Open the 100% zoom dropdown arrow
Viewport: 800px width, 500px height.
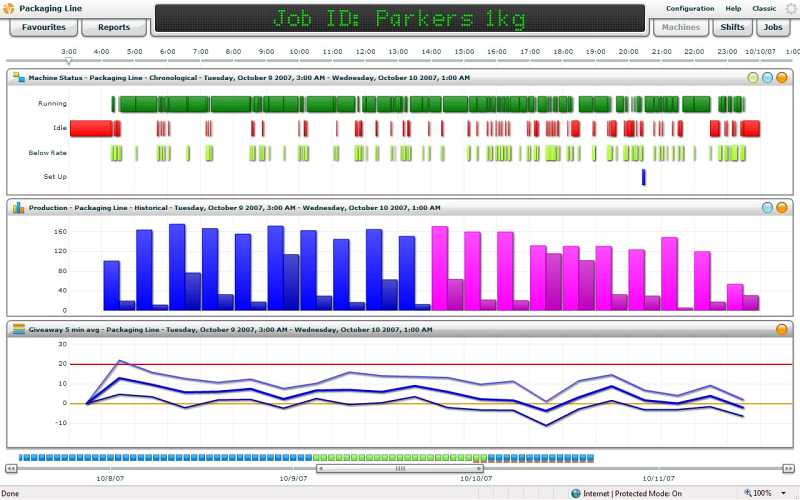[783, 493]
